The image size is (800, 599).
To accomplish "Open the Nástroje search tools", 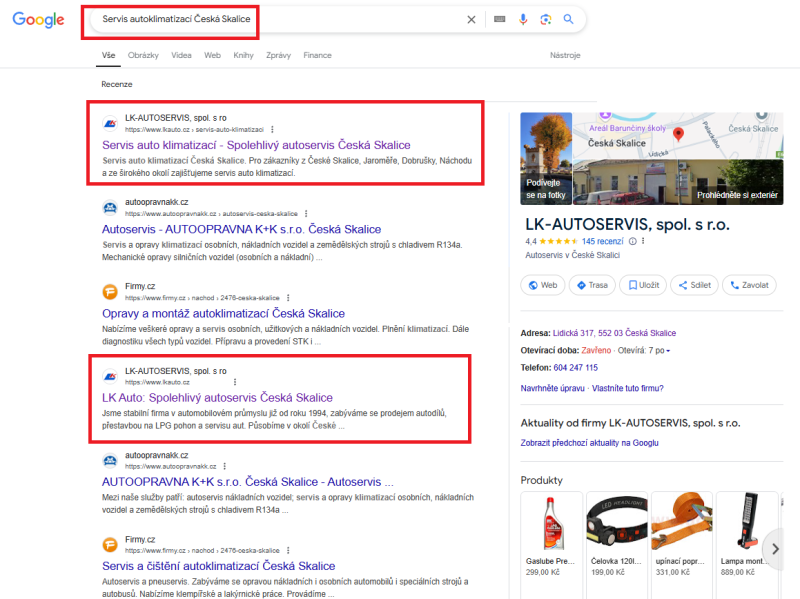I will (x=565, y=55).
